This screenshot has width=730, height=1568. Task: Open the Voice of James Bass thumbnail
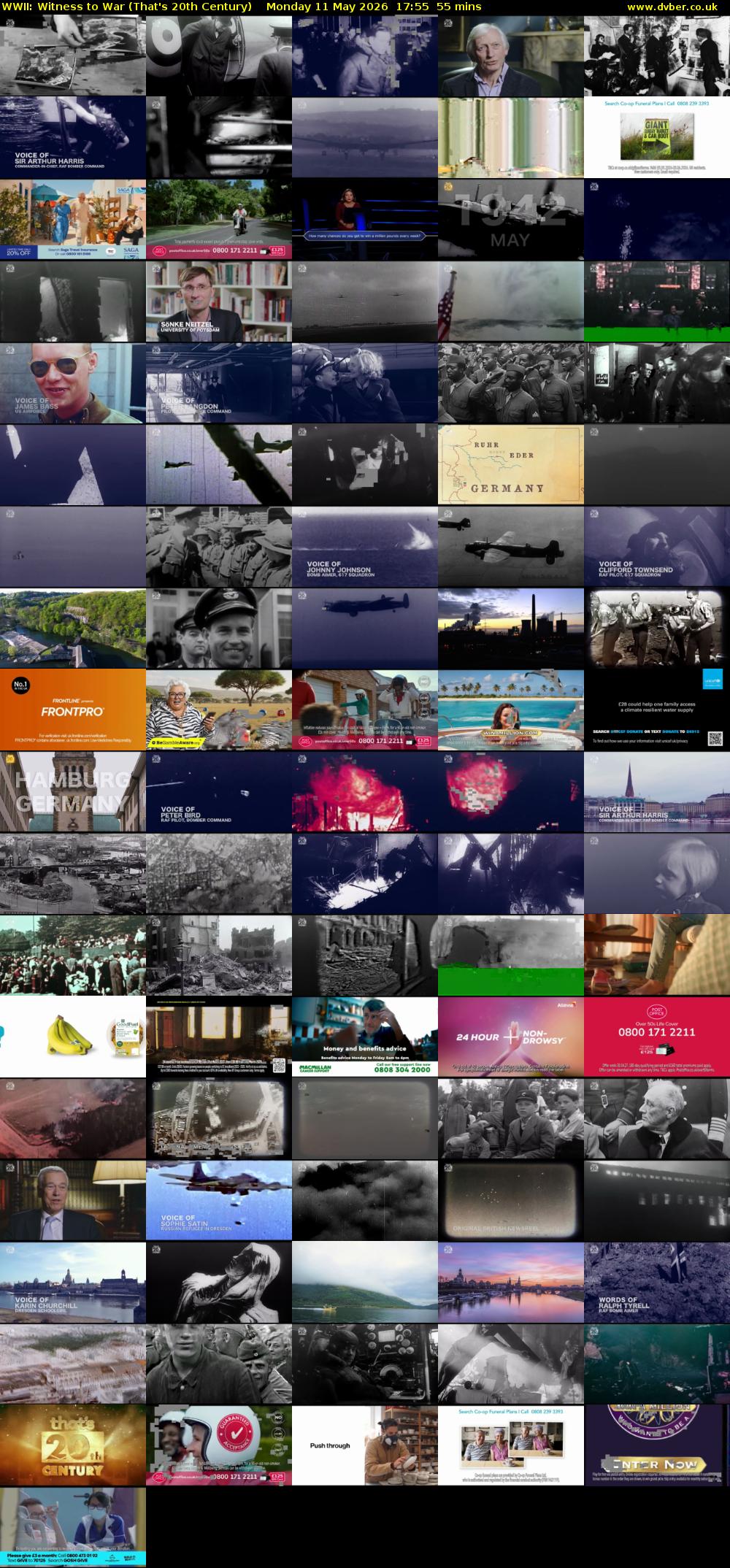click(73, 383)
